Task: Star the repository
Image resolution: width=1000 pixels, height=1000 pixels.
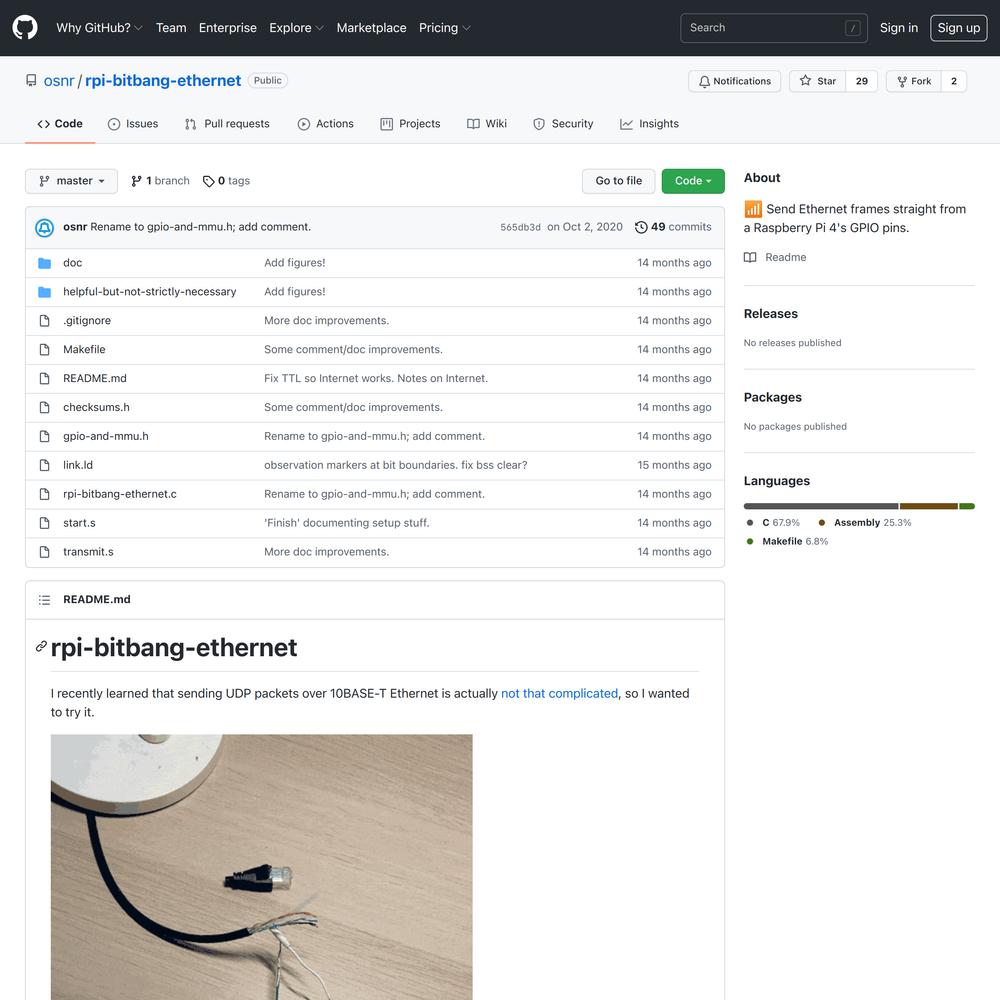Action: [818, 82]
